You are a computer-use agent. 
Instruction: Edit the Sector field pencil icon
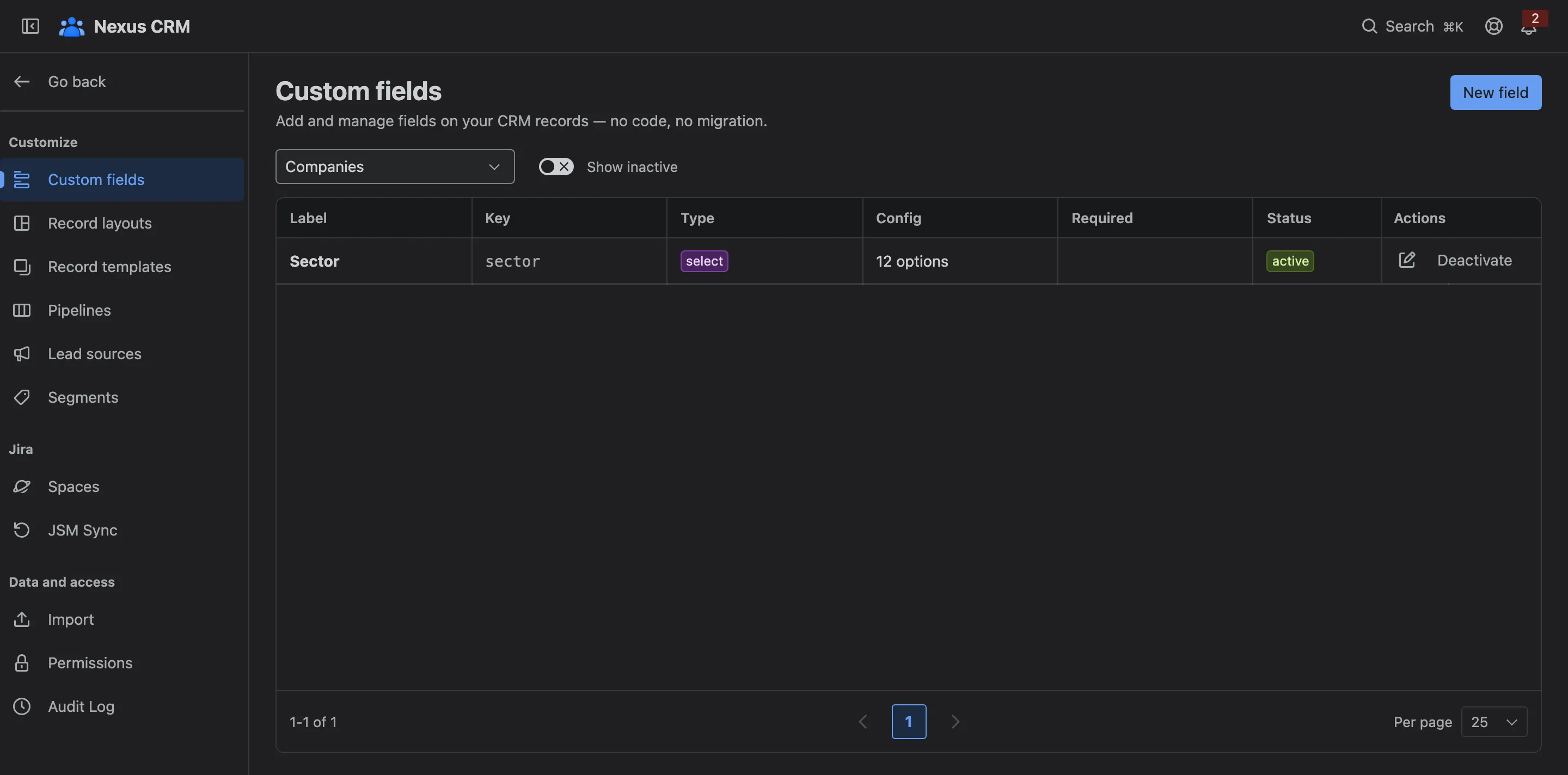[x=1407, y=260]
